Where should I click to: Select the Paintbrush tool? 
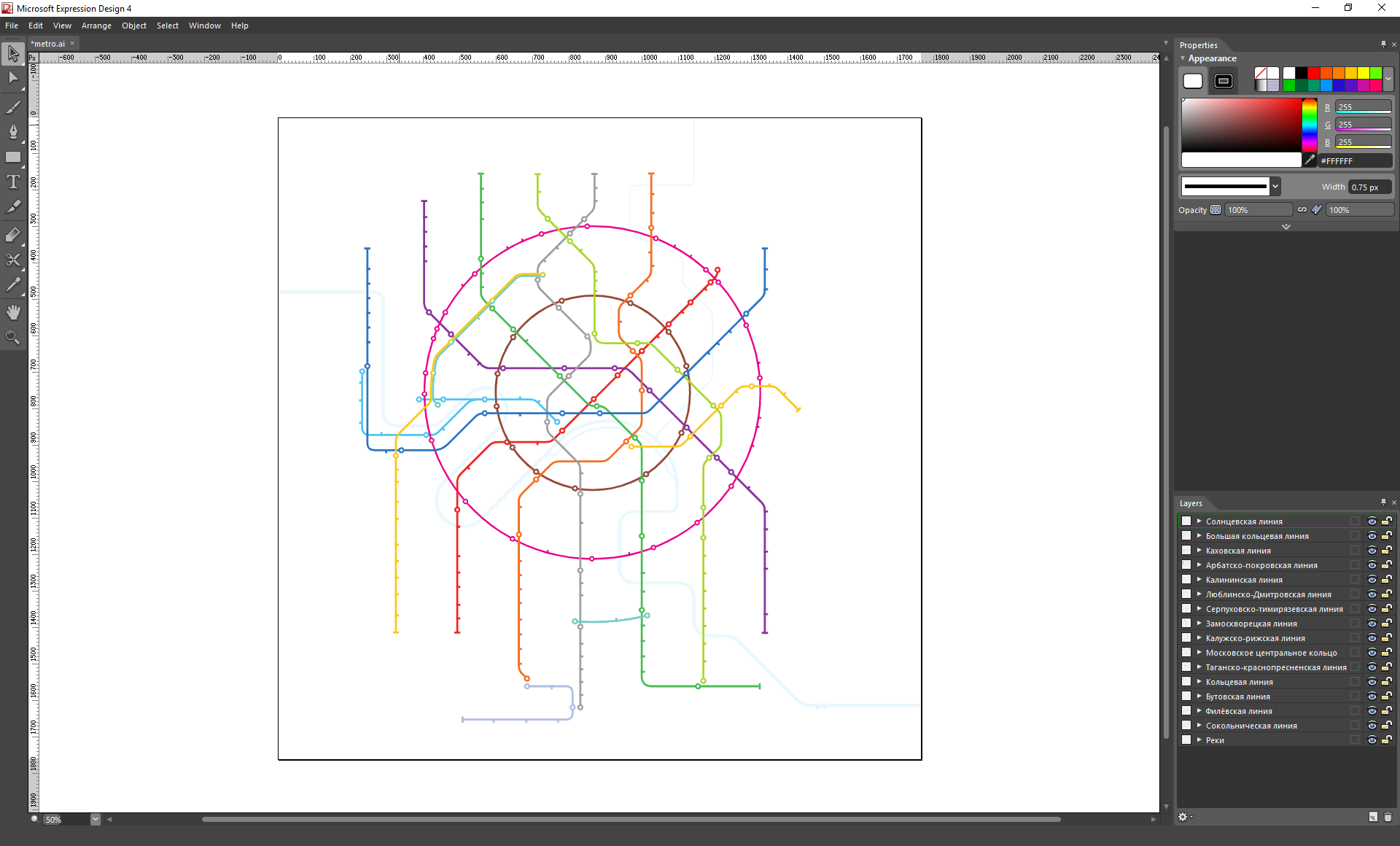click(x=13, y=108)
